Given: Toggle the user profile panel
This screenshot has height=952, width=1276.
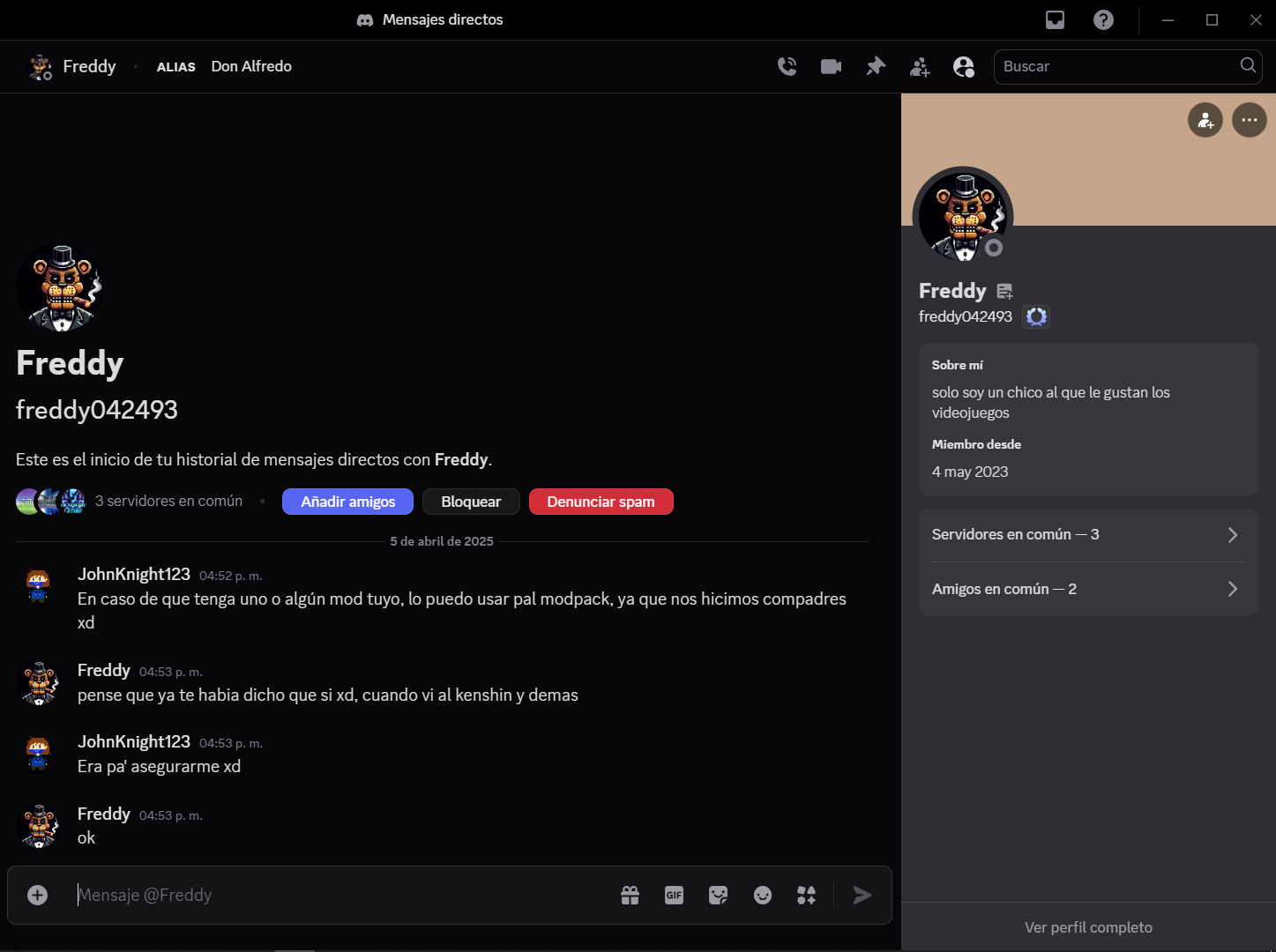Looking at the screenshot, I should click(x=964, y=66).
